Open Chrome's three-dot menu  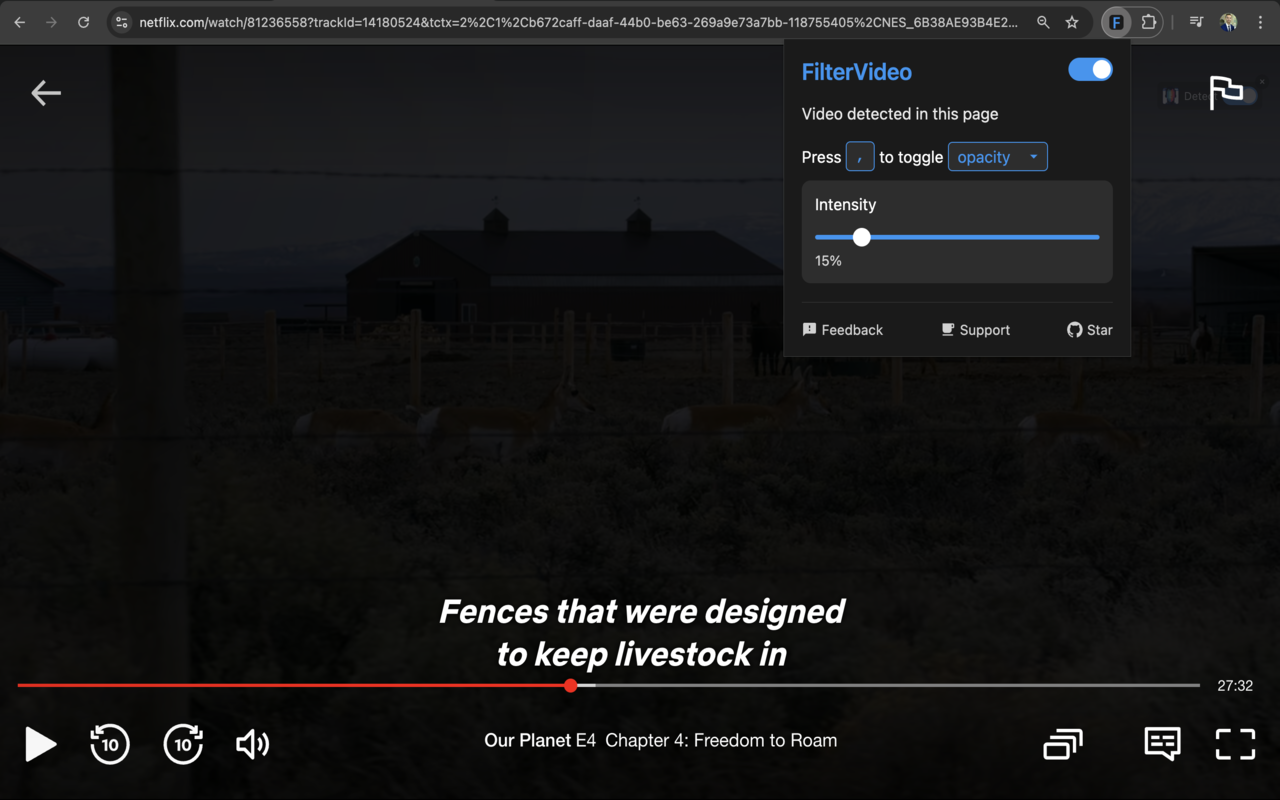click(x=1259, y=22)
